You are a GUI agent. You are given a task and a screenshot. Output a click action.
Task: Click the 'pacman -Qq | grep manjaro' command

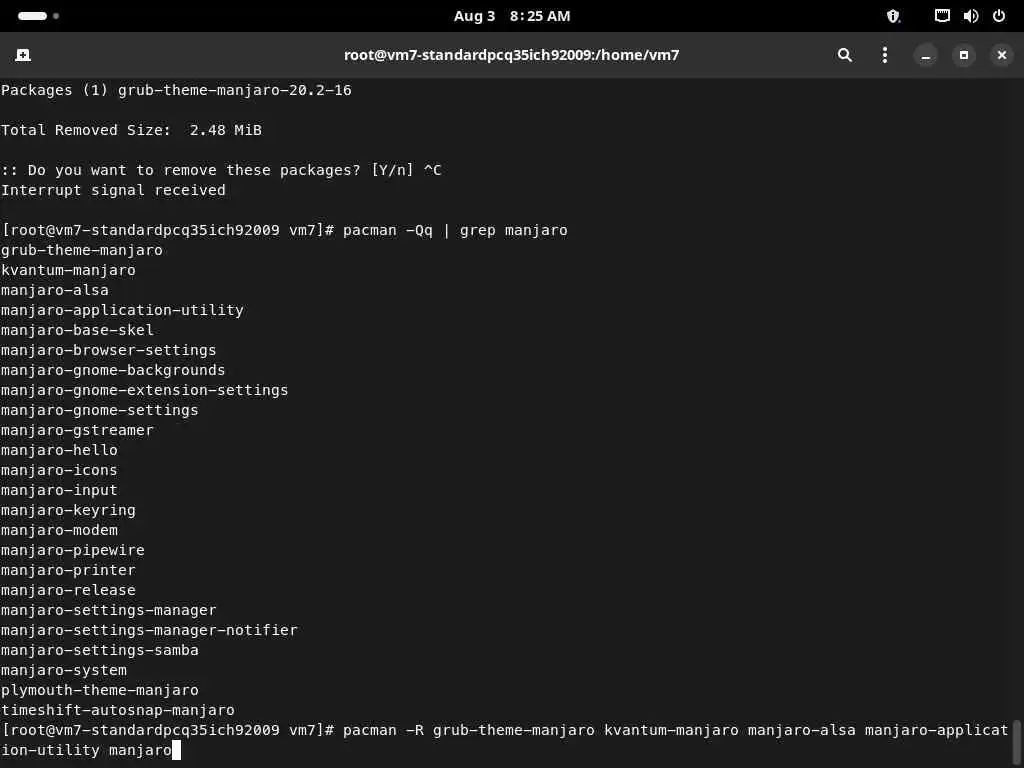(455, 230)
